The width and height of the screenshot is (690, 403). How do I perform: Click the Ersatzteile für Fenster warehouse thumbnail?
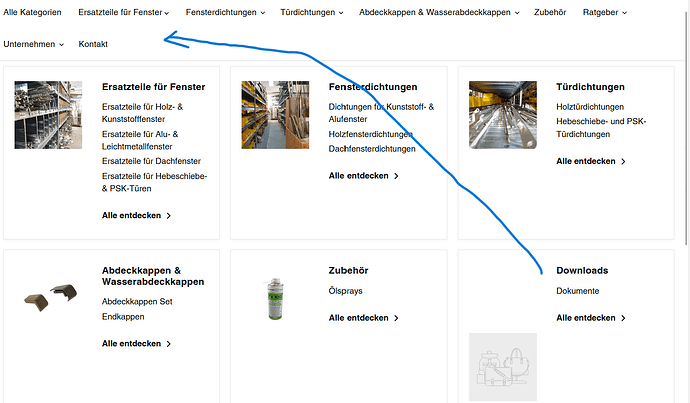(48, 115)
